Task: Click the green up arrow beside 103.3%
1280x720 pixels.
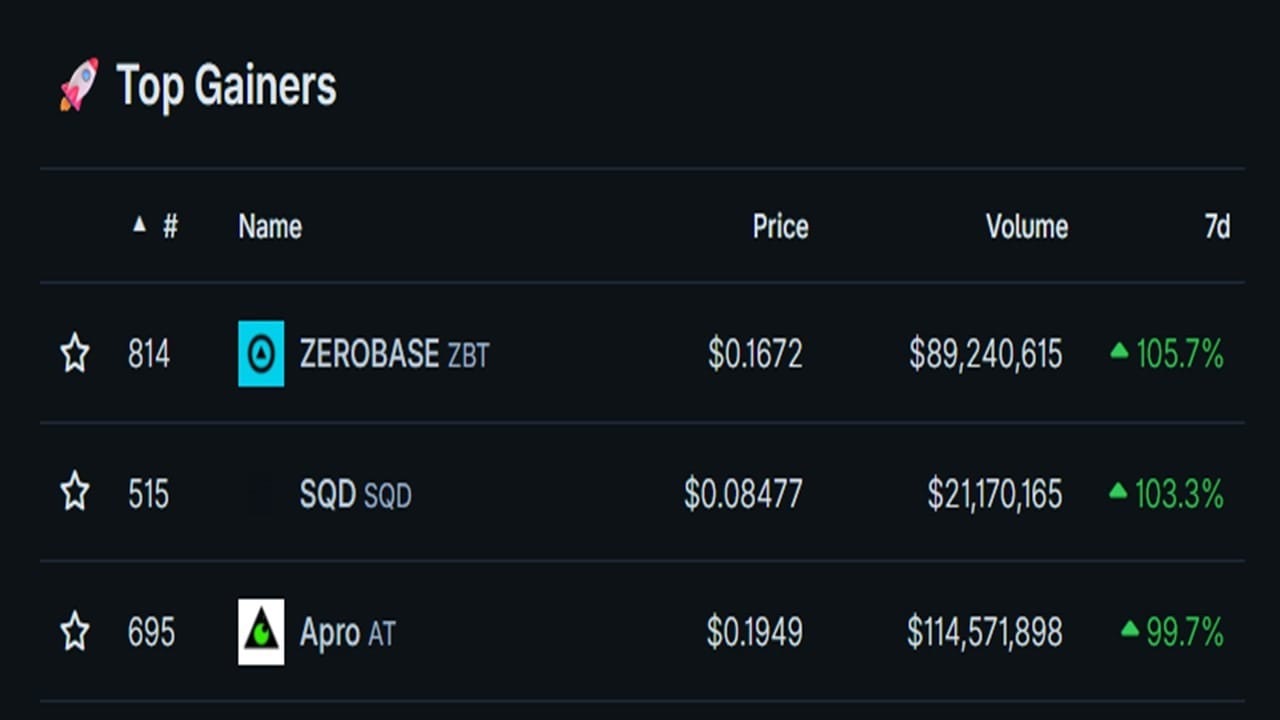Action: [1119, 491]
